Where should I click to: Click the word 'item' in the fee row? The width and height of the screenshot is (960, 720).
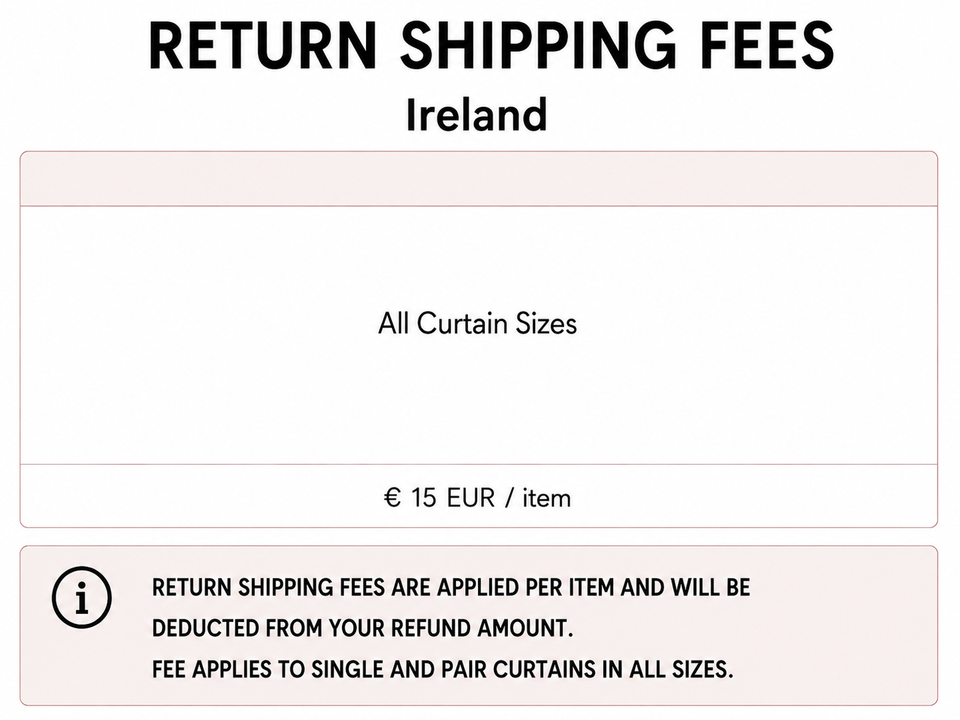pyautogui.click(x=547, y=498)
